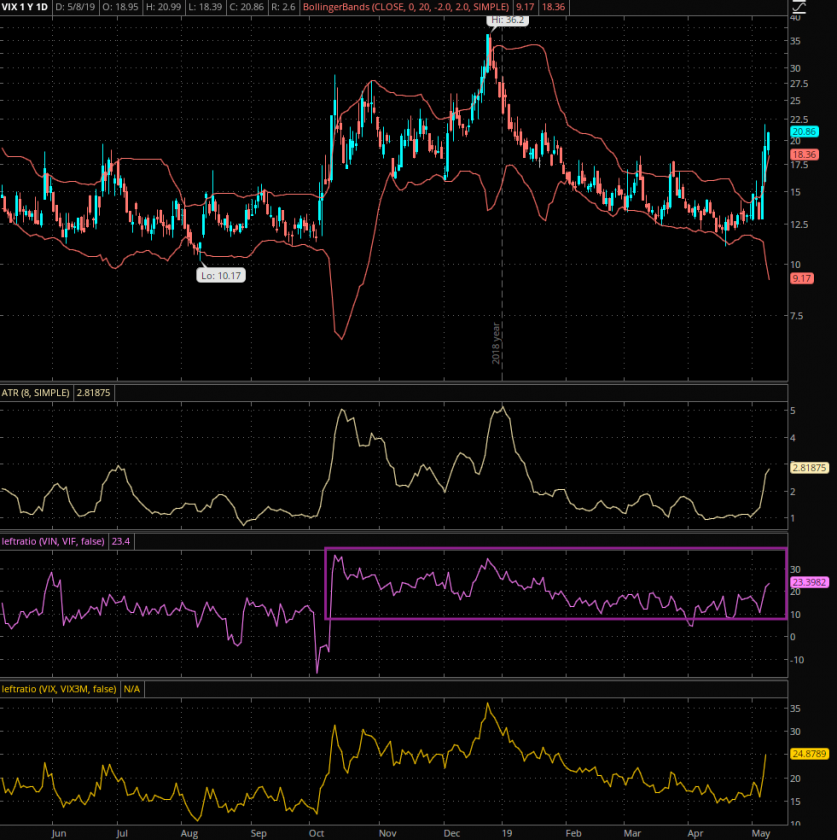Click the Oct label on time axis

click(318, 831)
